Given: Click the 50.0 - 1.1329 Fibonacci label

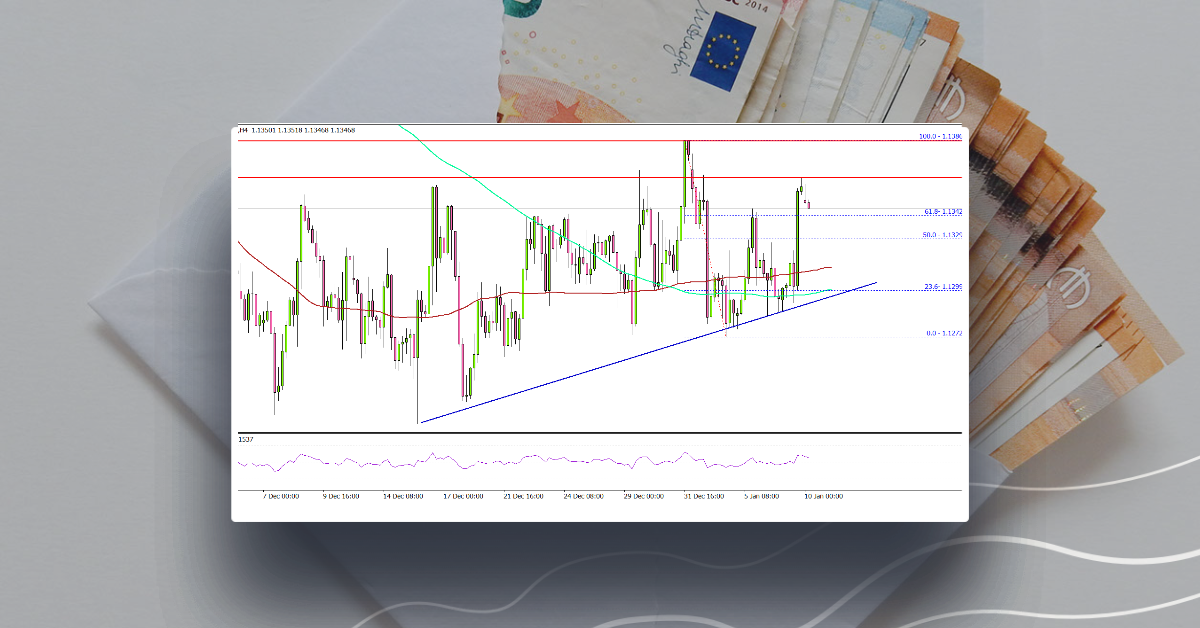Looking at the screenshot, I should click(938, 235).
